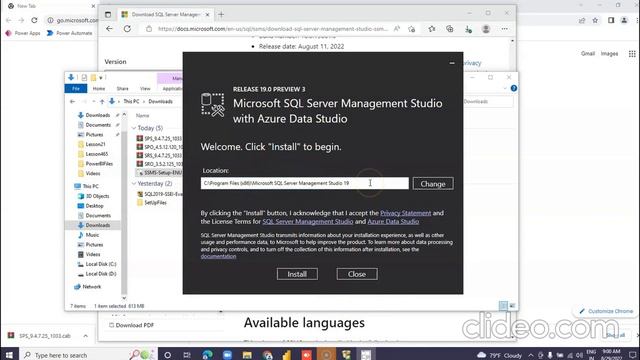
Task: Open Images link in Chrome new tab
Action: (x=609, y=53)
